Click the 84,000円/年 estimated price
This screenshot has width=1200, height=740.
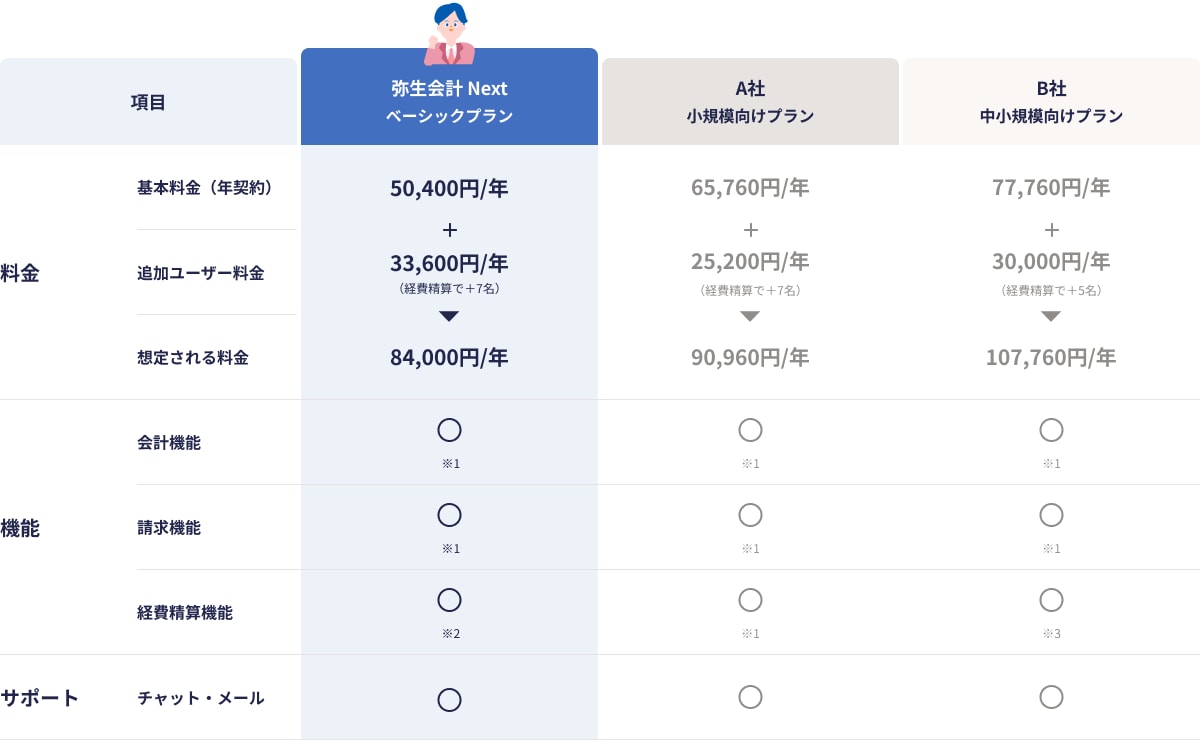pos(449,357)
